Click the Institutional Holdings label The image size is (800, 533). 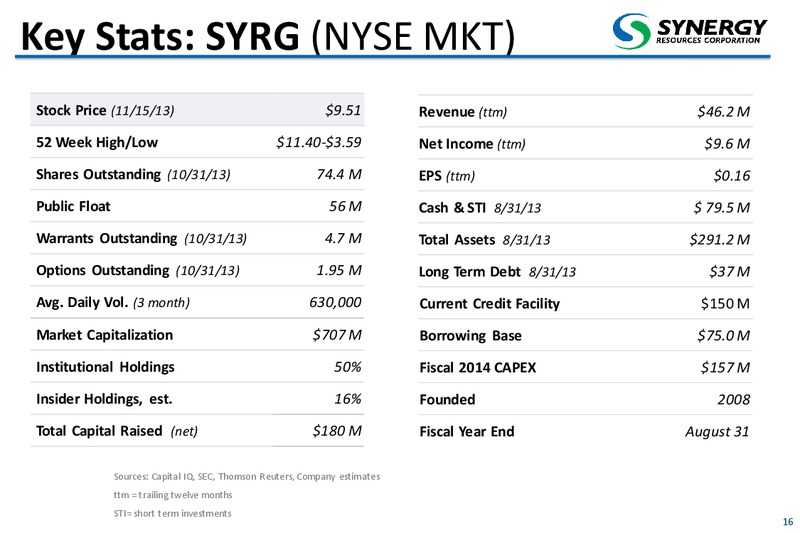(105, 367)
